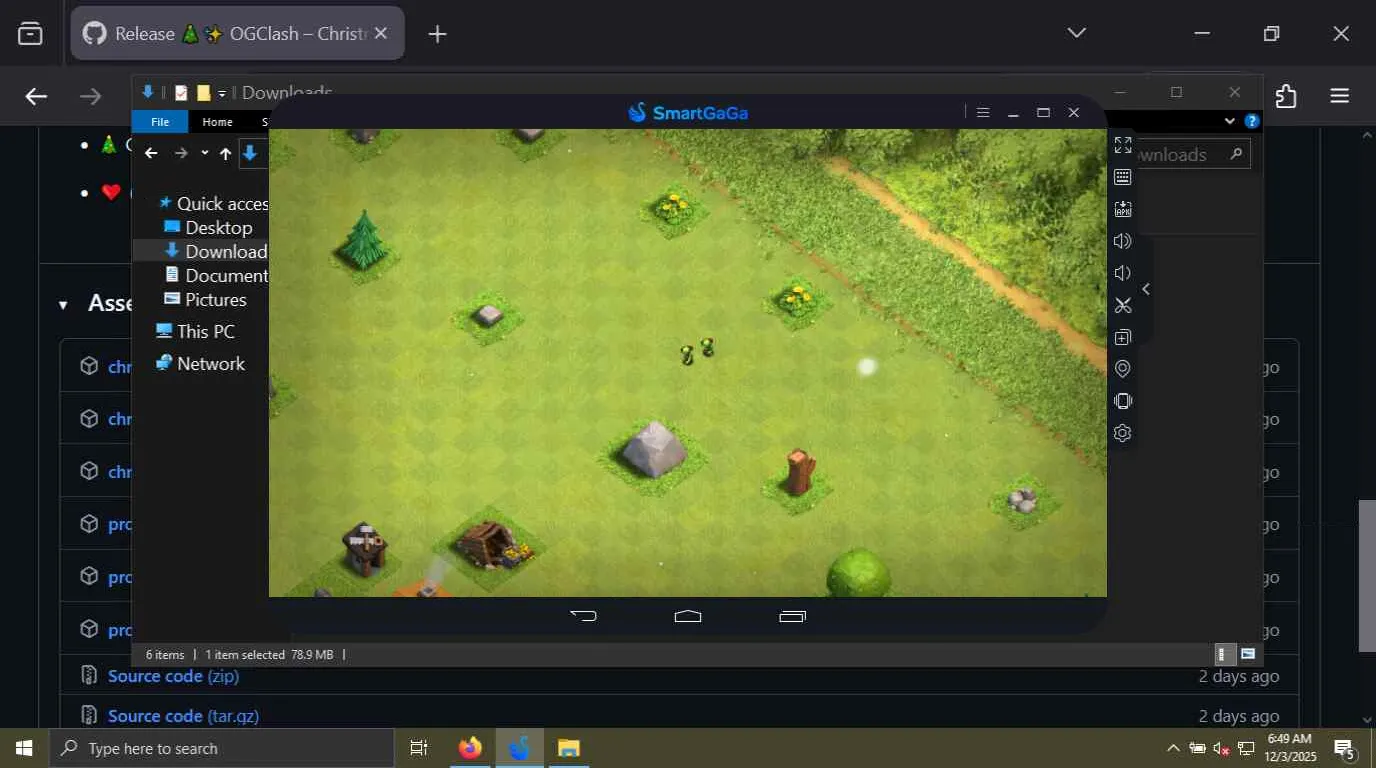Viewport: 1376px width, 768px height.
Task: Click the muted volume icon in system tray
Action: [x=1221, y=748]
